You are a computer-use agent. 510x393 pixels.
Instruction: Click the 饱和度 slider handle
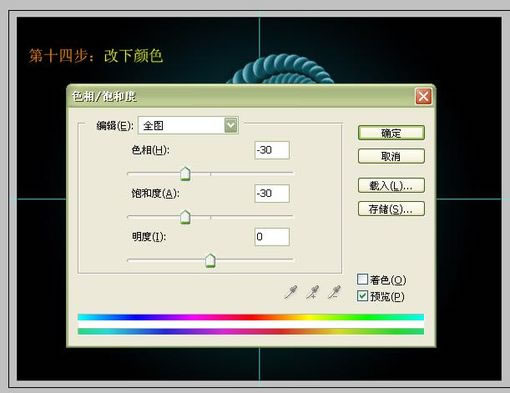185,217
